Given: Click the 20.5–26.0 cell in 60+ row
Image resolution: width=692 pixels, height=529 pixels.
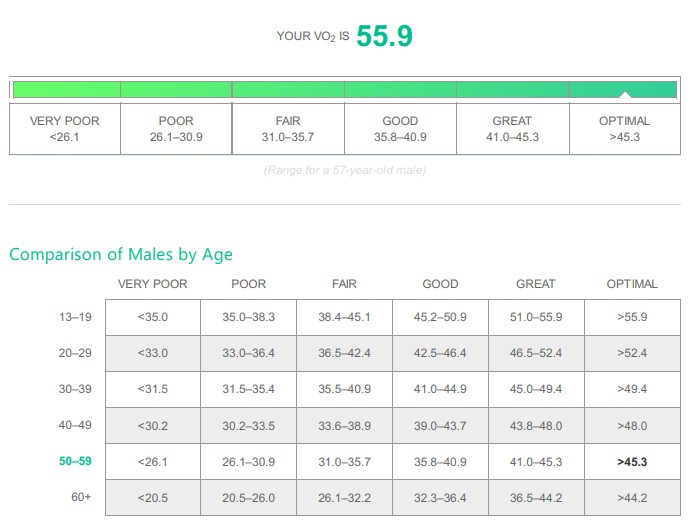Looking at the screenshot, I should (248, 497).
